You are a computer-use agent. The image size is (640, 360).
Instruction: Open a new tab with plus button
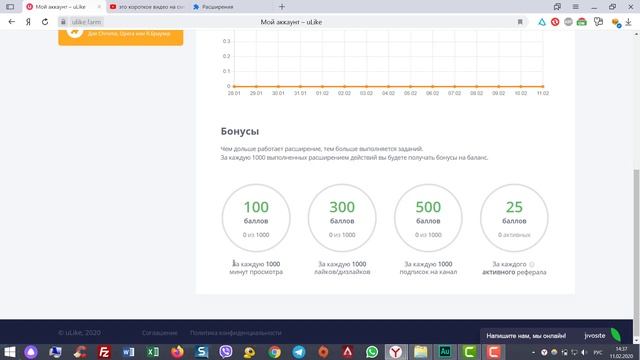(282, 7)
